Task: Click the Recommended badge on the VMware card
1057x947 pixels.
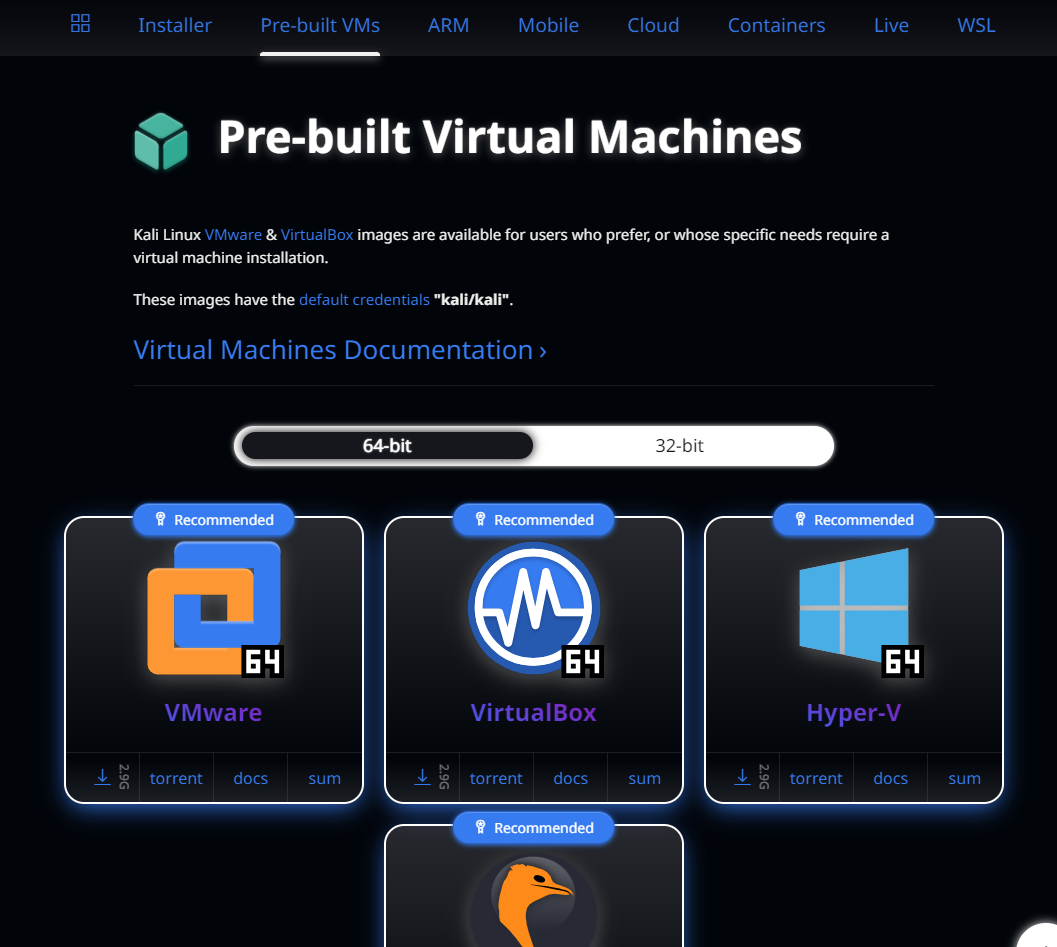Action: click(x=214, y=520)
